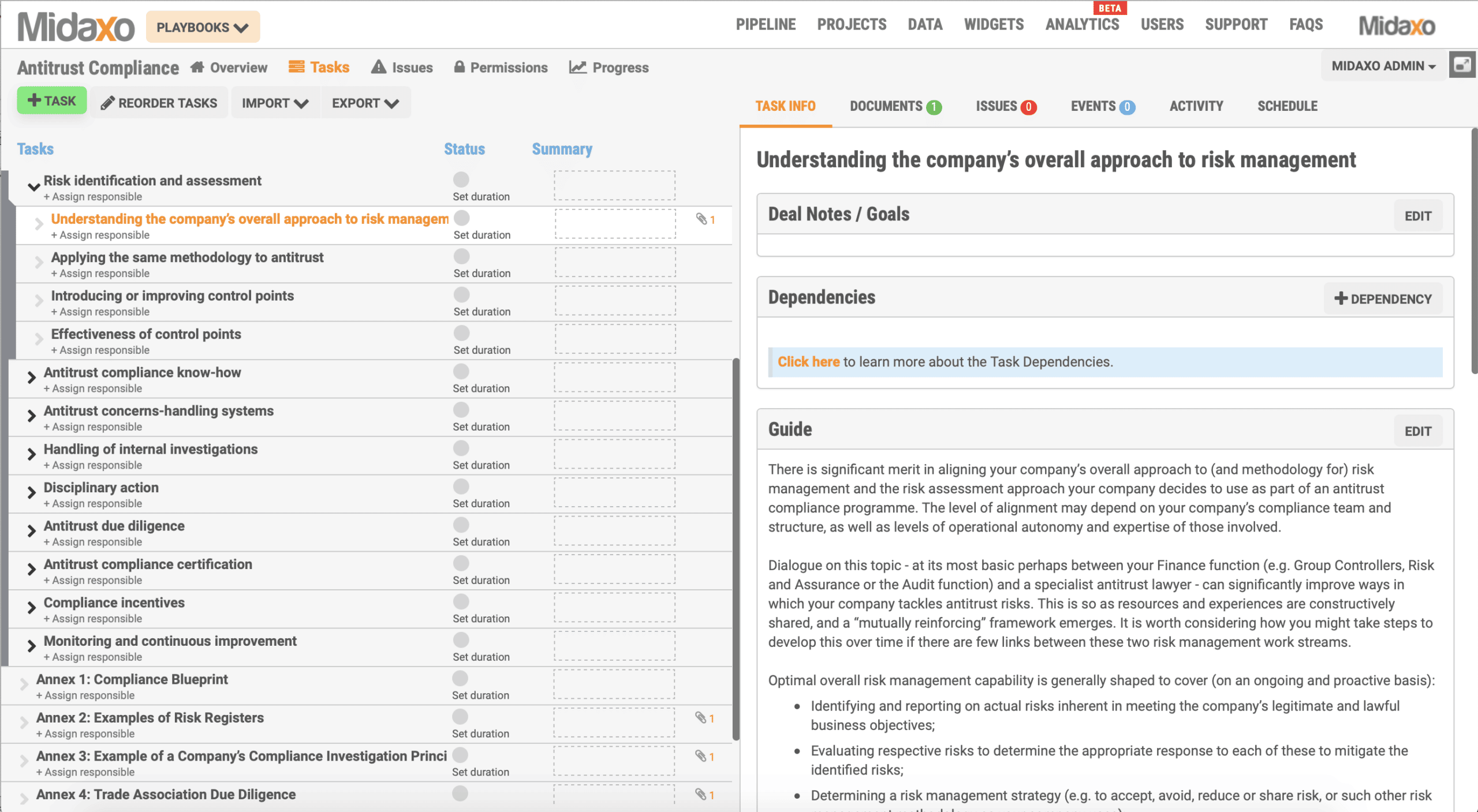Switch to the ACTIVITY tab
The width and height of the screenshot is (1478, 812).
point(1196,106)
